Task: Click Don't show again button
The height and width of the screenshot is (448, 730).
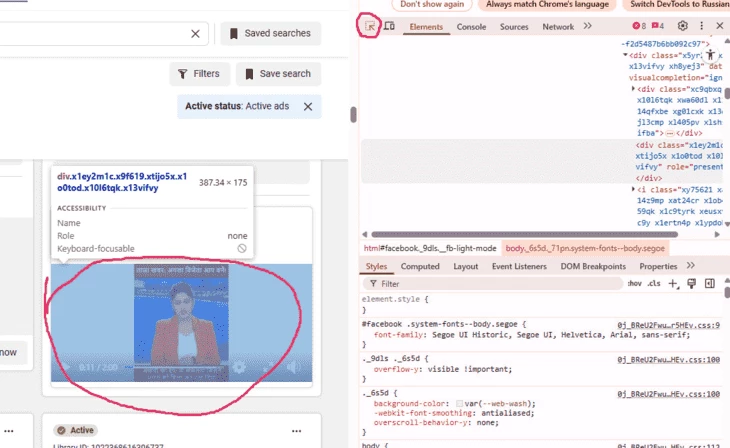Action: [x=432, y=4]
